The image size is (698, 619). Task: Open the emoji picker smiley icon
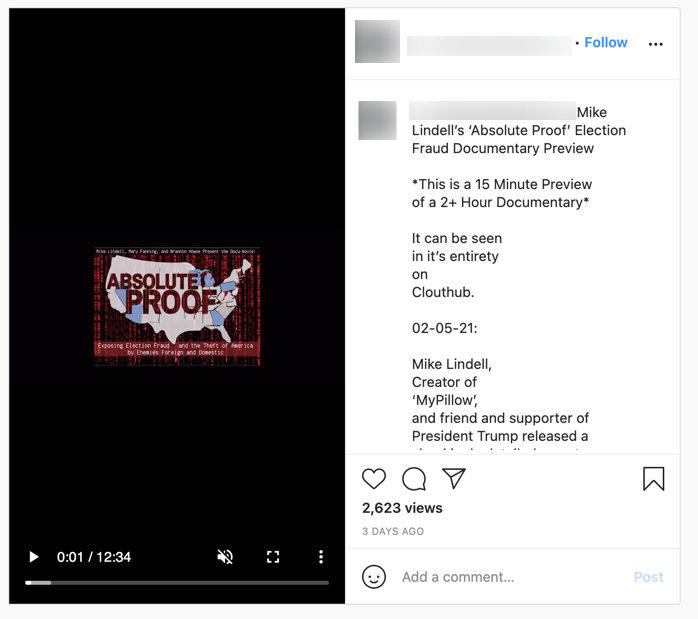click(x=374, y=577)
